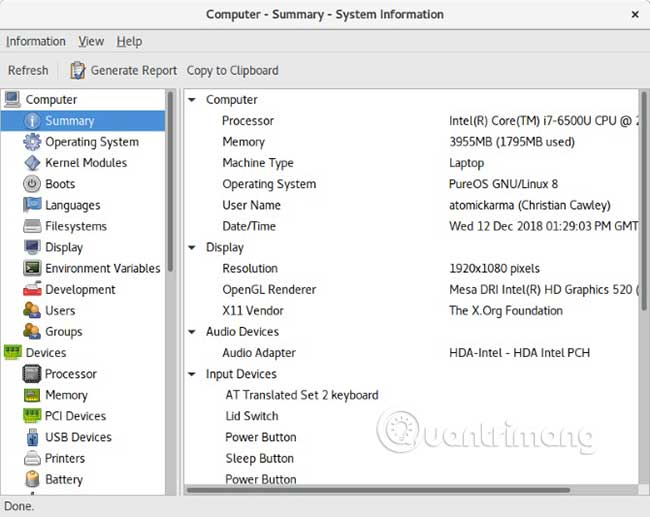Screen dimensions: 650x517
Task: Click the sidebar vertical scrollbar
Action: 170,182
